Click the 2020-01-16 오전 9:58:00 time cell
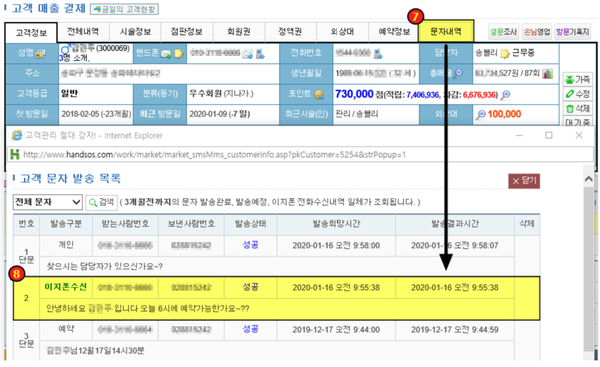 [x=336, y=246]
